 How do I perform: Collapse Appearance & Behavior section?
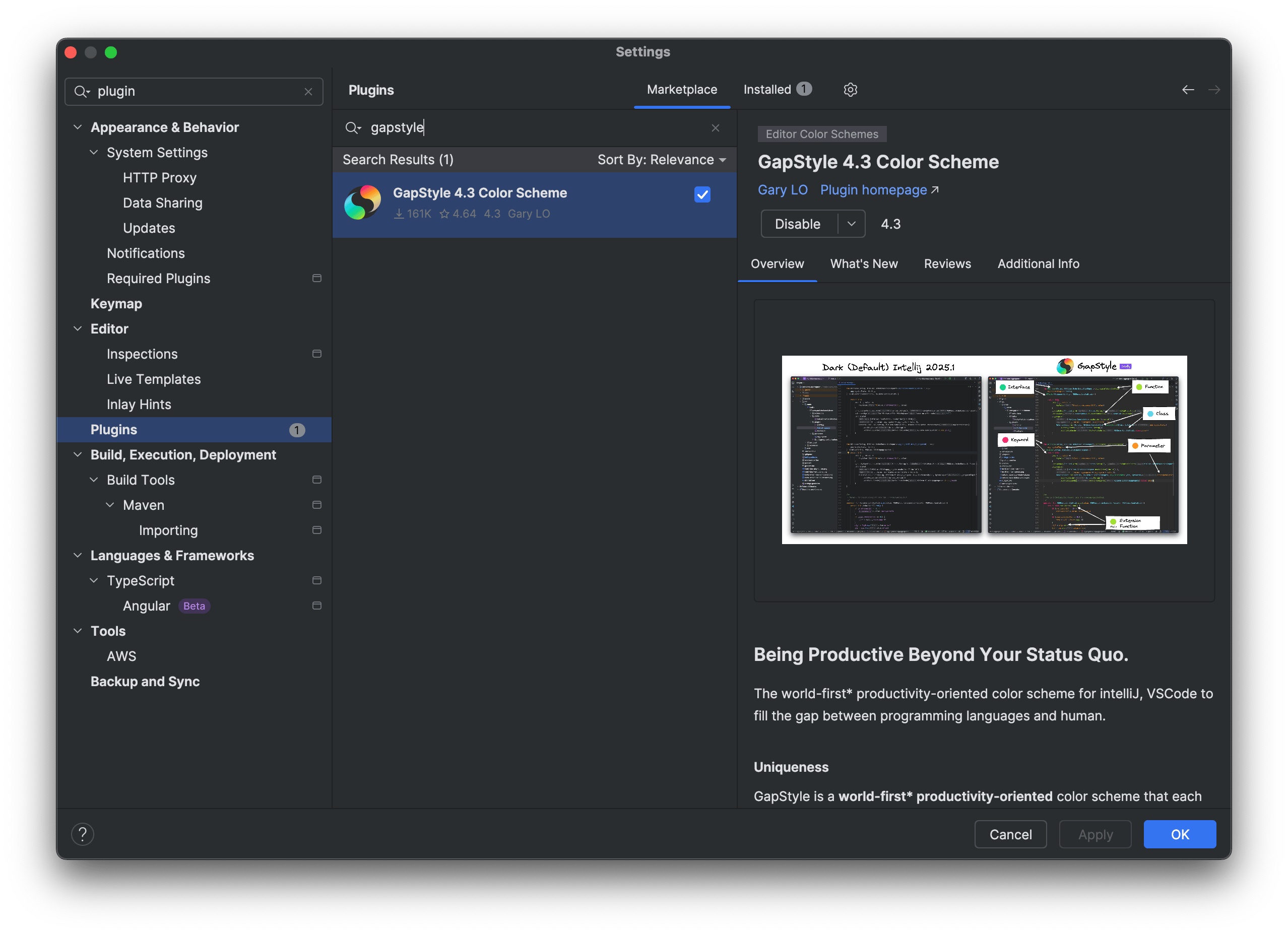[x=78, y=127]
